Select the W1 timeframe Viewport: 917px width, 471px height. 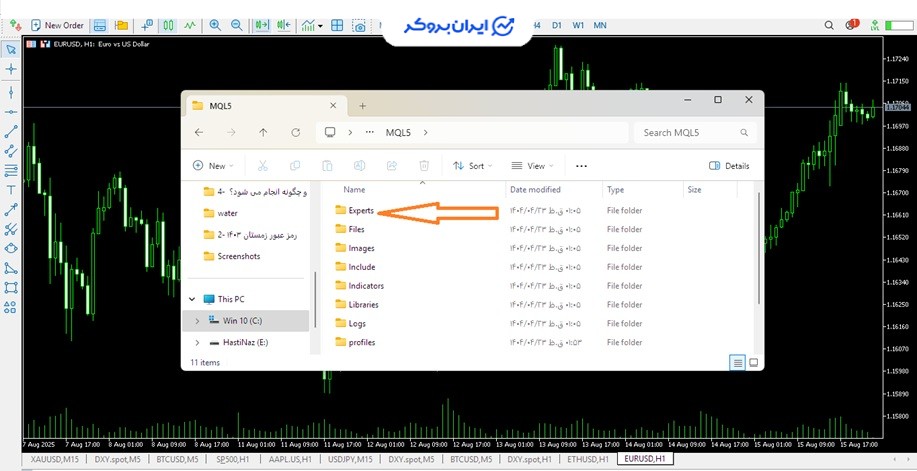click(x=578, y=25)
